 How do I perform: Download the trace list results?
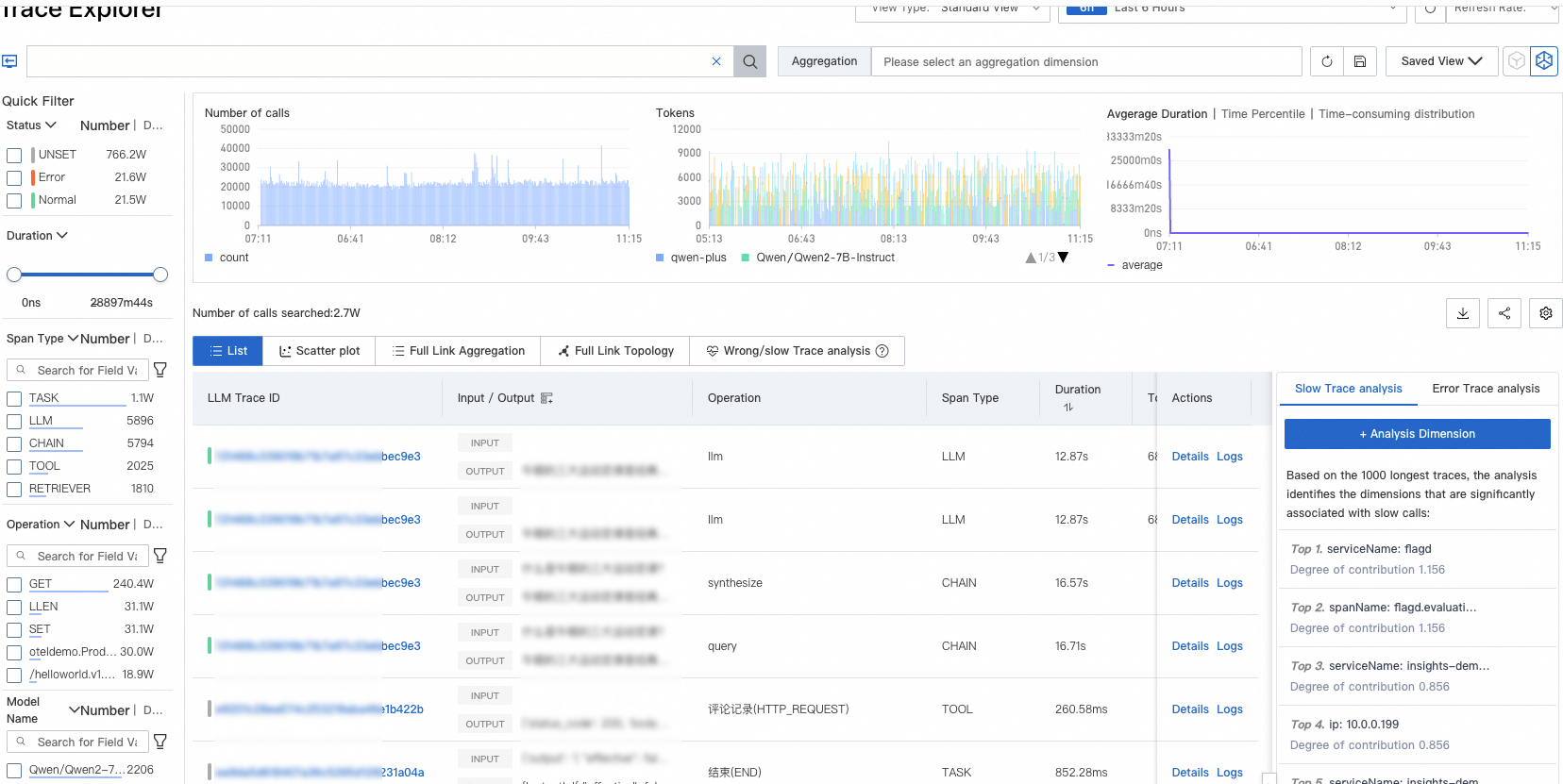tap(1462, 313)
